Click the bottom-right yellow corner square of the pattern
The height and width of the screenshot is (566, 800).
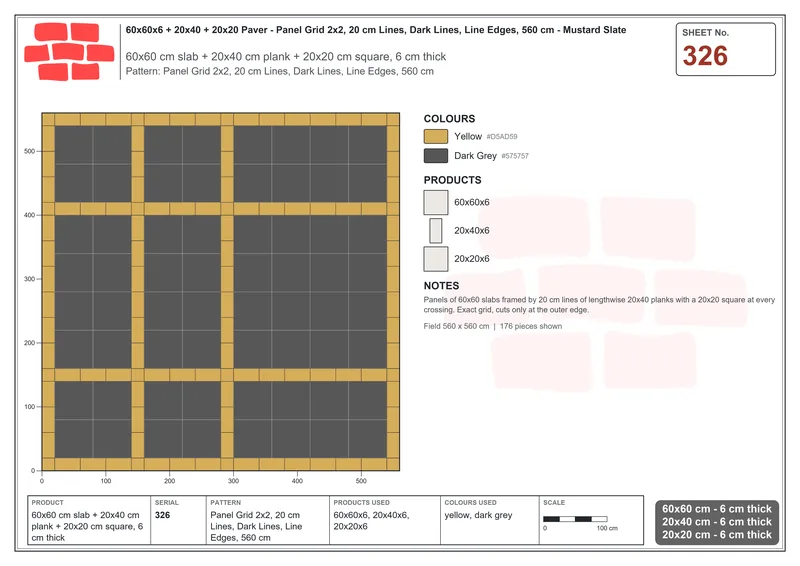click(393, 464)
